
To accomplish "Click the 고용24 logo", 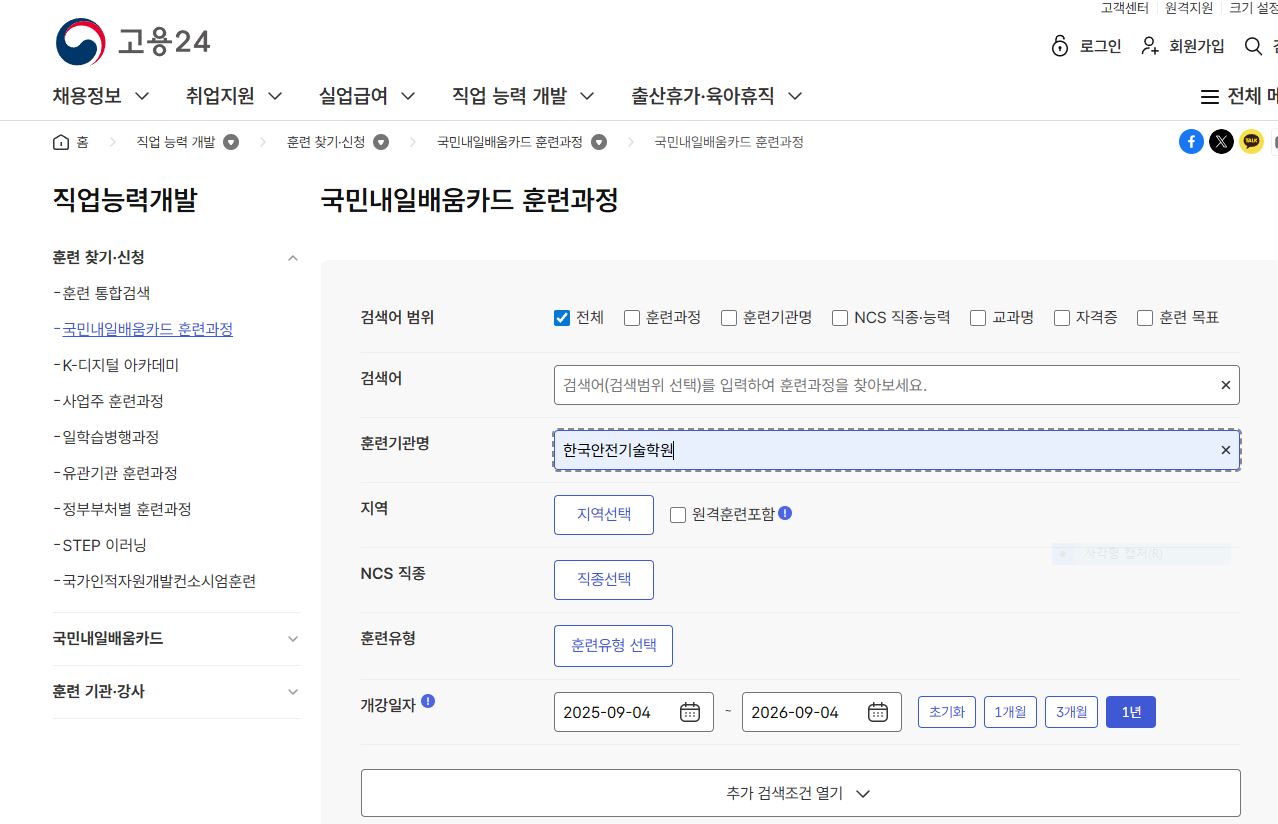I will (132, 42).
